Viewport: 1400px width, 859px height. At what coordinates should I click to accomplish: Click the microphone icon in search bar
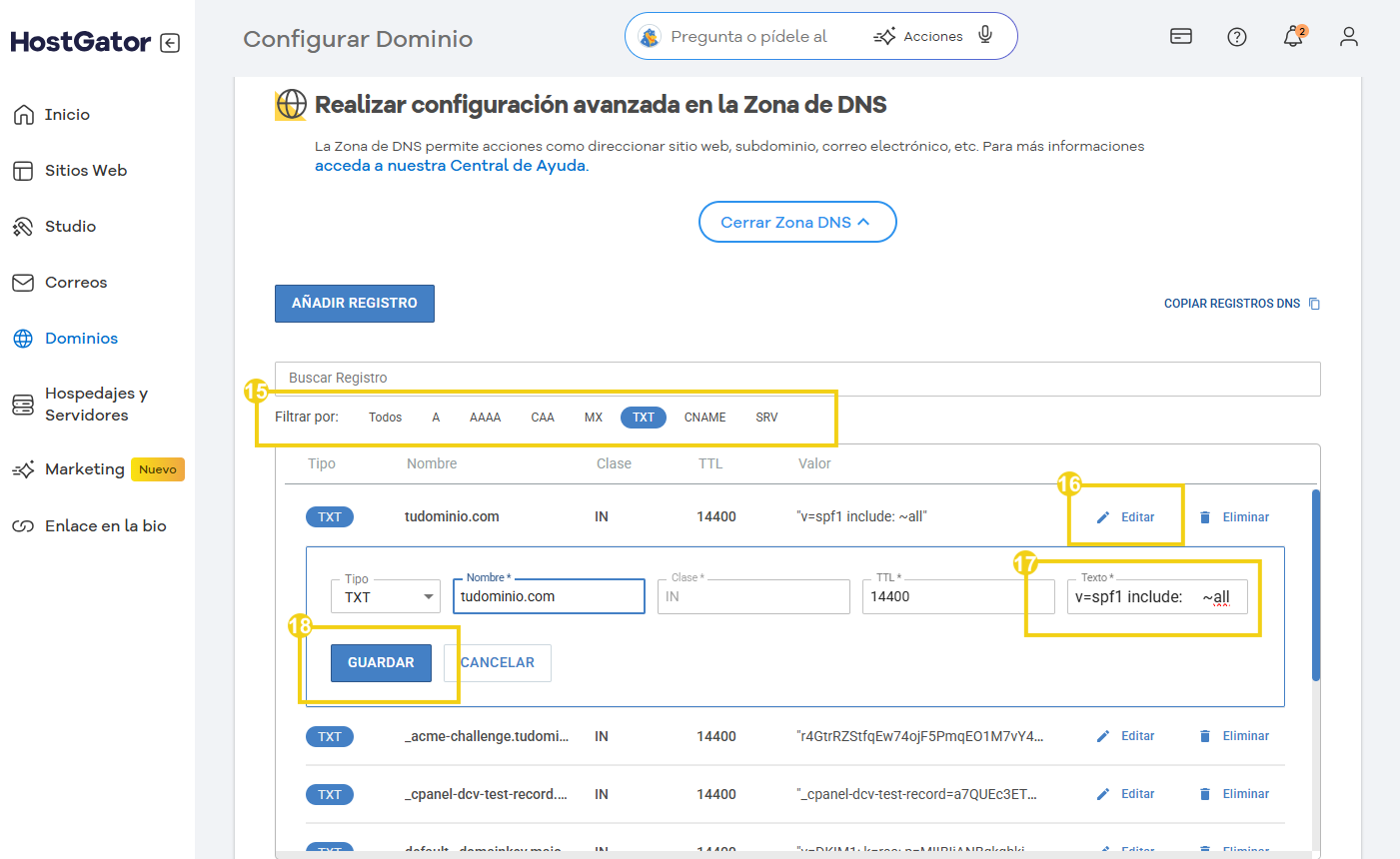pos(985,36)
